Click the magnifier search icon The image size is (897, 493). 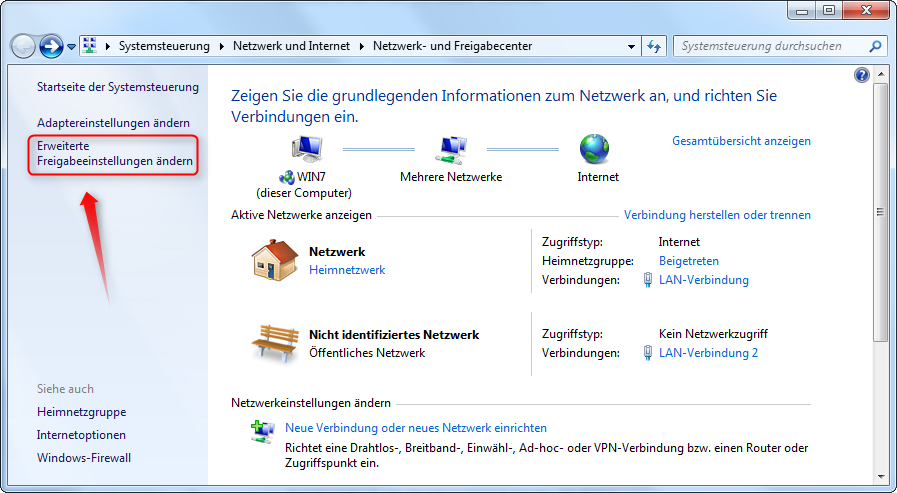tap(875, 46)
